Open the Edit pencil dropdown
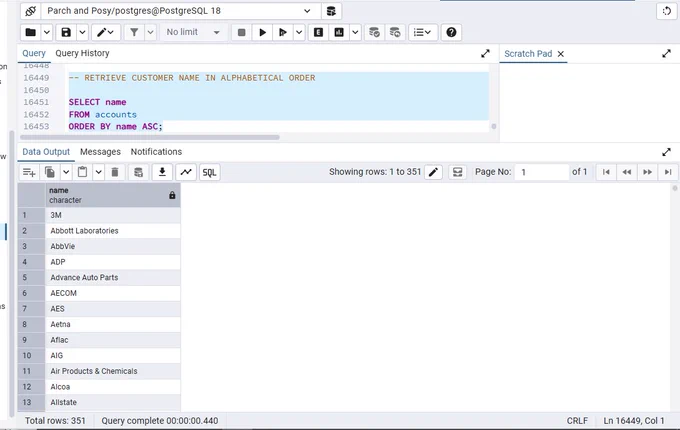 [x=105, y=32]
